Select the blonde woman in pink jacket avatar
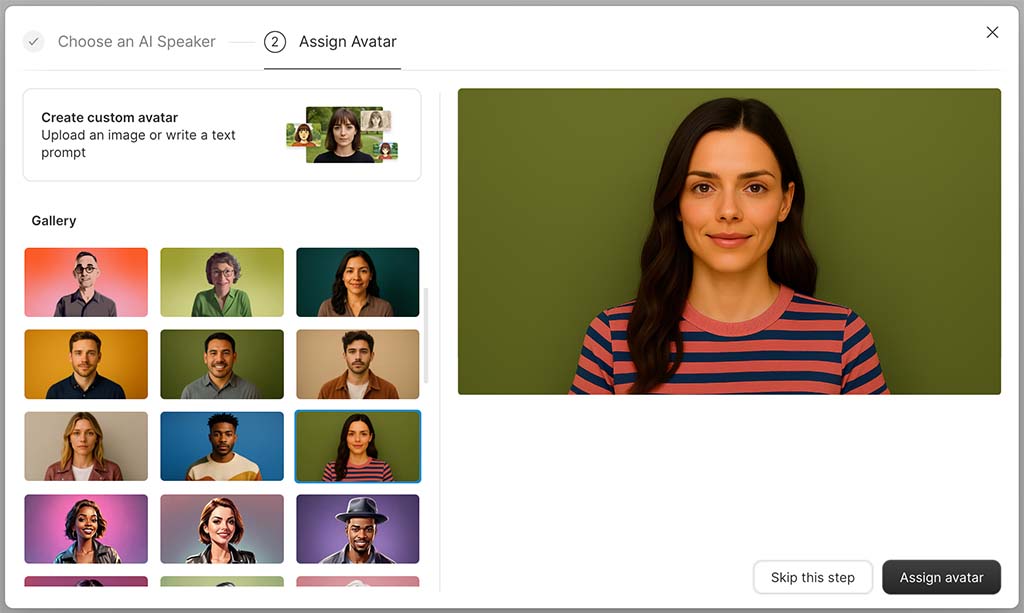Viewport: 1024px width, 613px height. pos(85,446)
